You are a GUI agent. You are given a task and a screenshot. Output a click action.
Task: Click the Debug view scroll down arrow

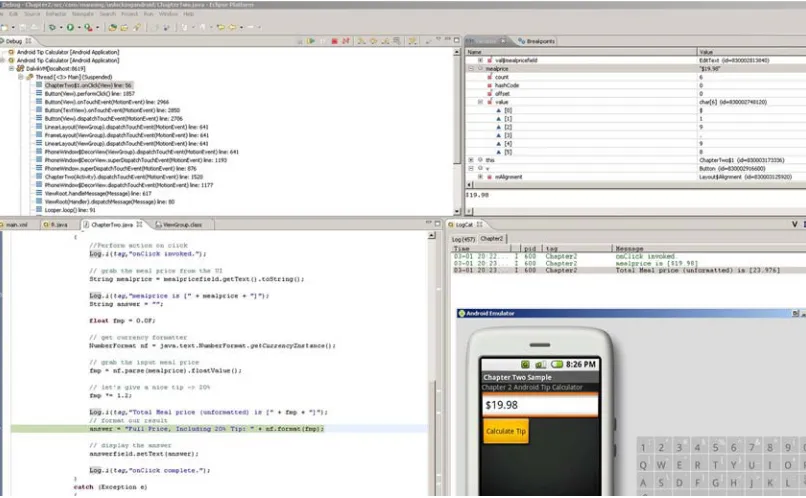(x=456, y=211)
